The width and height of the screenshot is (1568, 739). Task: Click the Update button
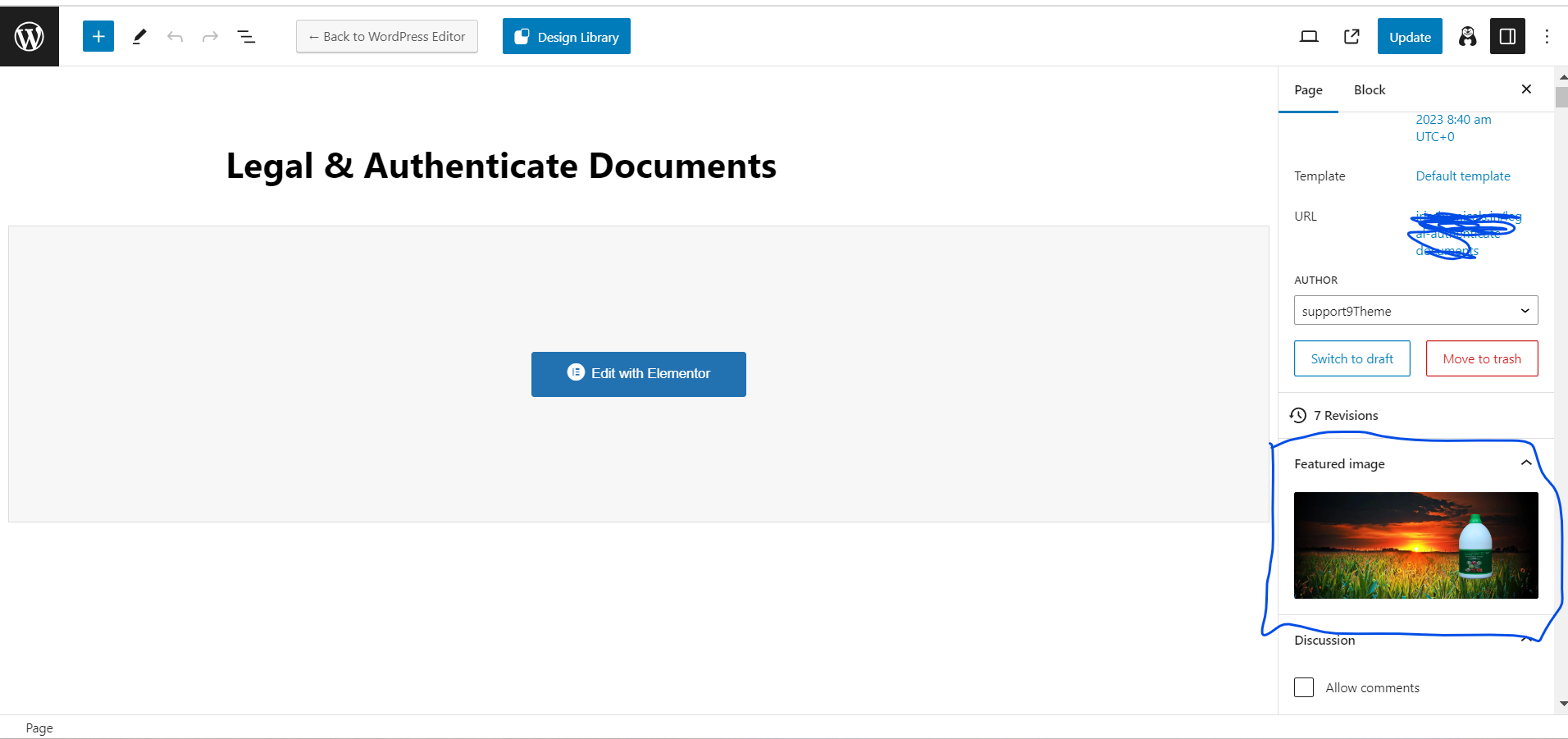1410,36
